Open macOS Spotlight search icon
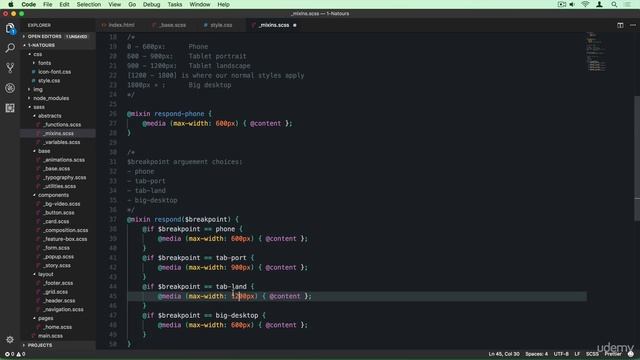The image size is (640, 360). (614, 4)
